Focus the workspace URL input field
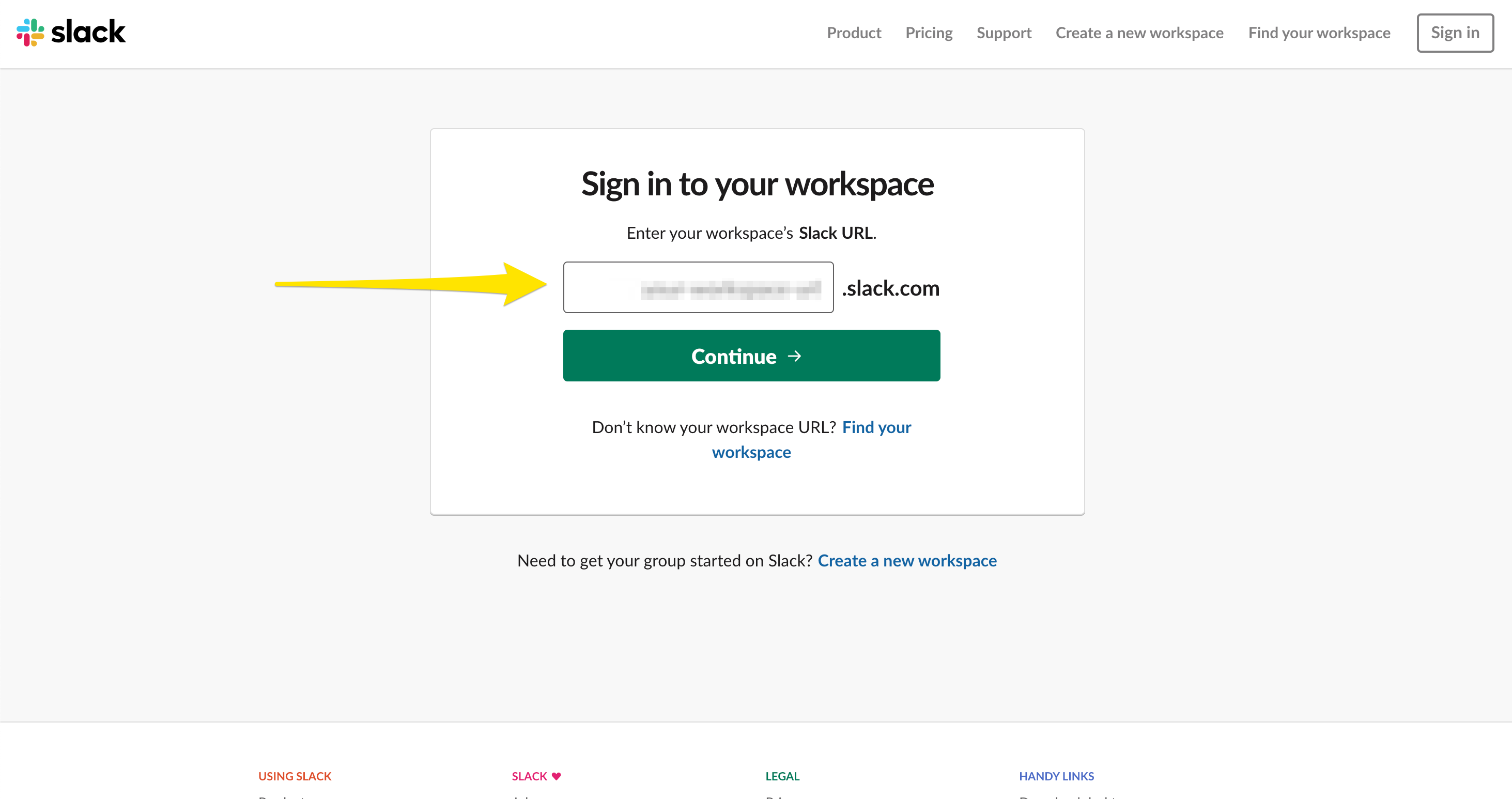This screenshot has height=799, width=1512. [x=698, y=287]
